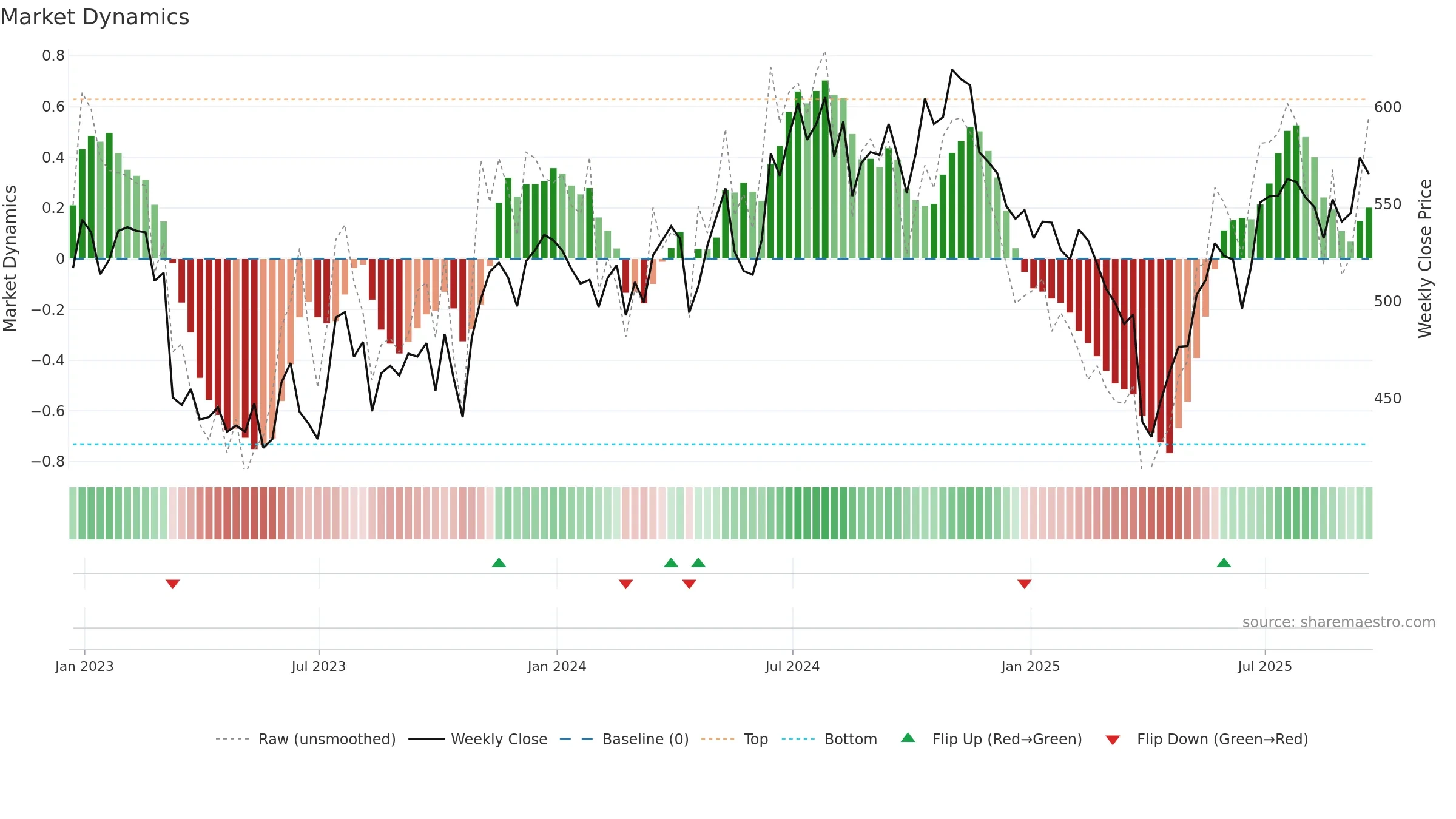Click the Jul 2025 x-axis label
This screenshot has width=1456, height=819.
(1265, 666)
